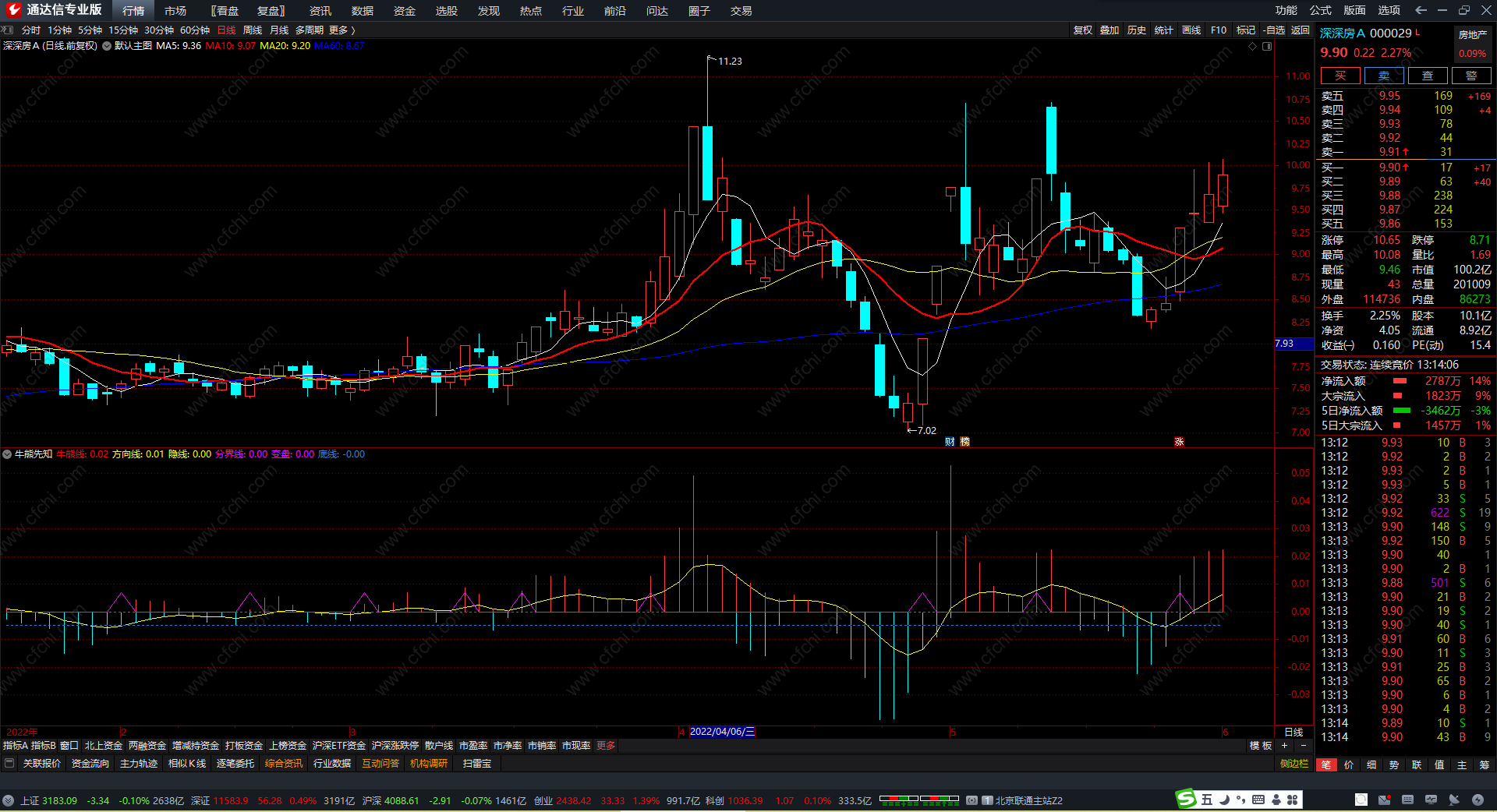
Task: Click the blue 卖 sell button
Action: (1384, 76)
